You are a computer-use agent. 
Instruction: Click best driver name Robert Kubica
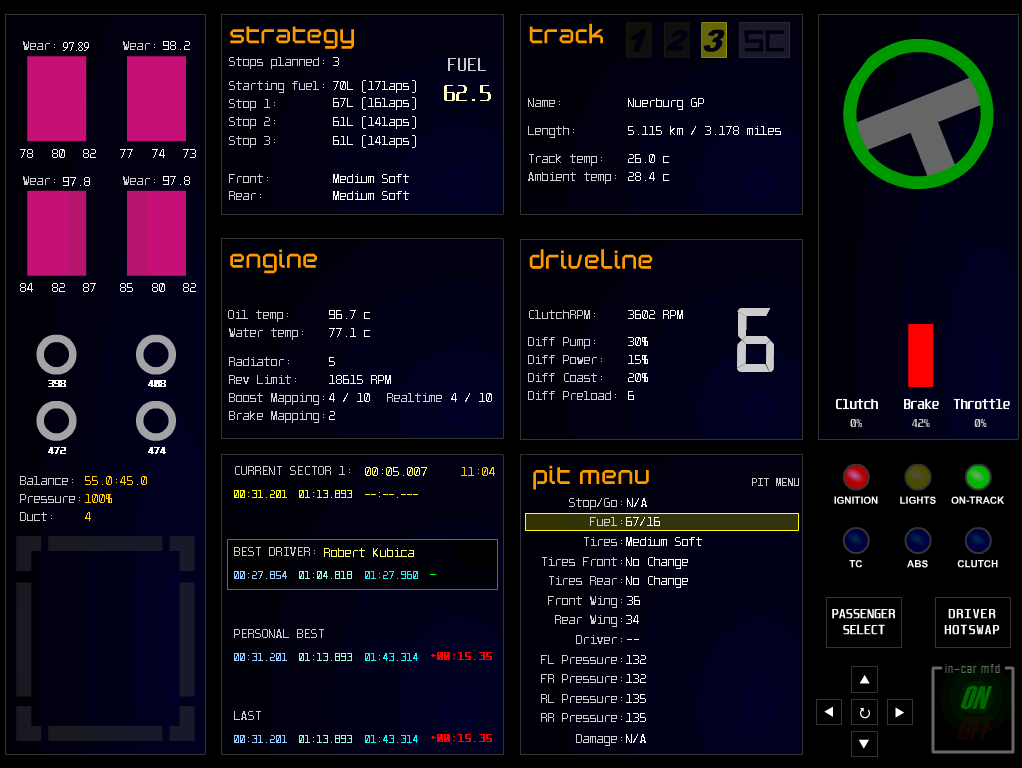click(369, 552)
